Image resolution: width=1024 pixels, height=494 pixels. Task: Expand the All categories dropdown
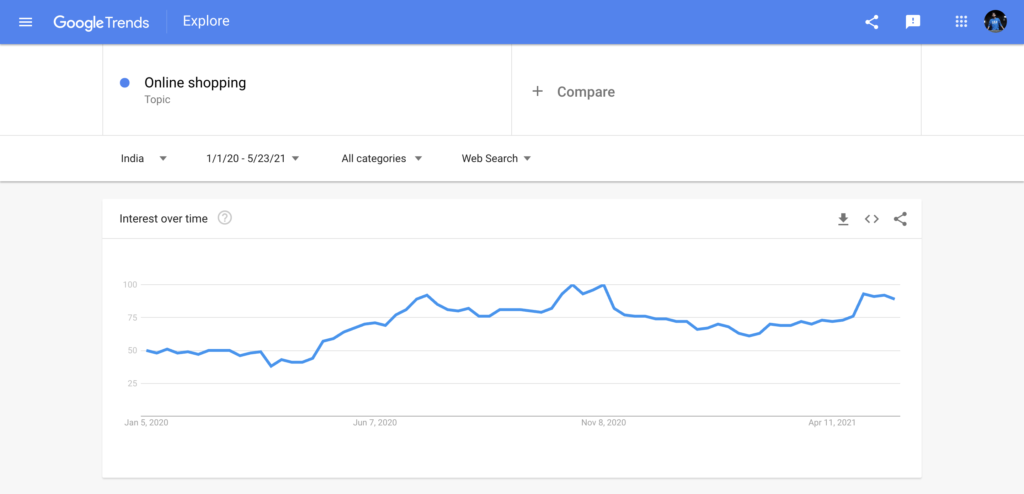381,158
